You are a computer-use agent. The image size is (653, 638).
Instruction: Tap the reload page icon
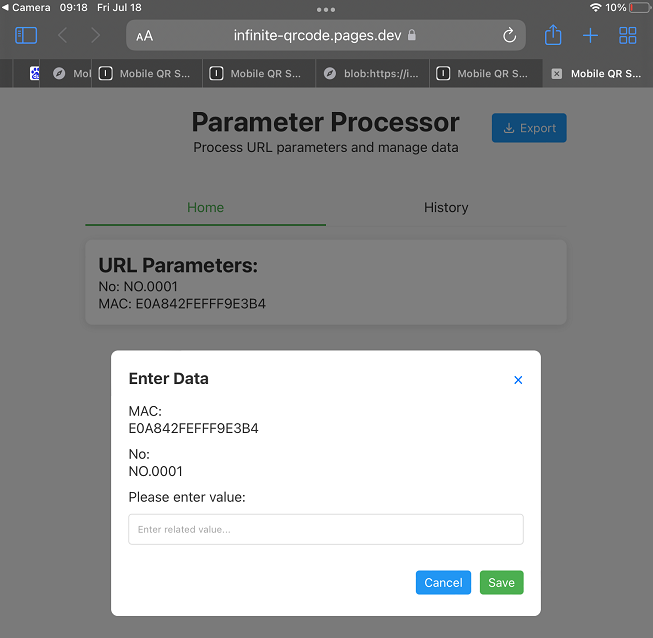click(x=509, y=36)
